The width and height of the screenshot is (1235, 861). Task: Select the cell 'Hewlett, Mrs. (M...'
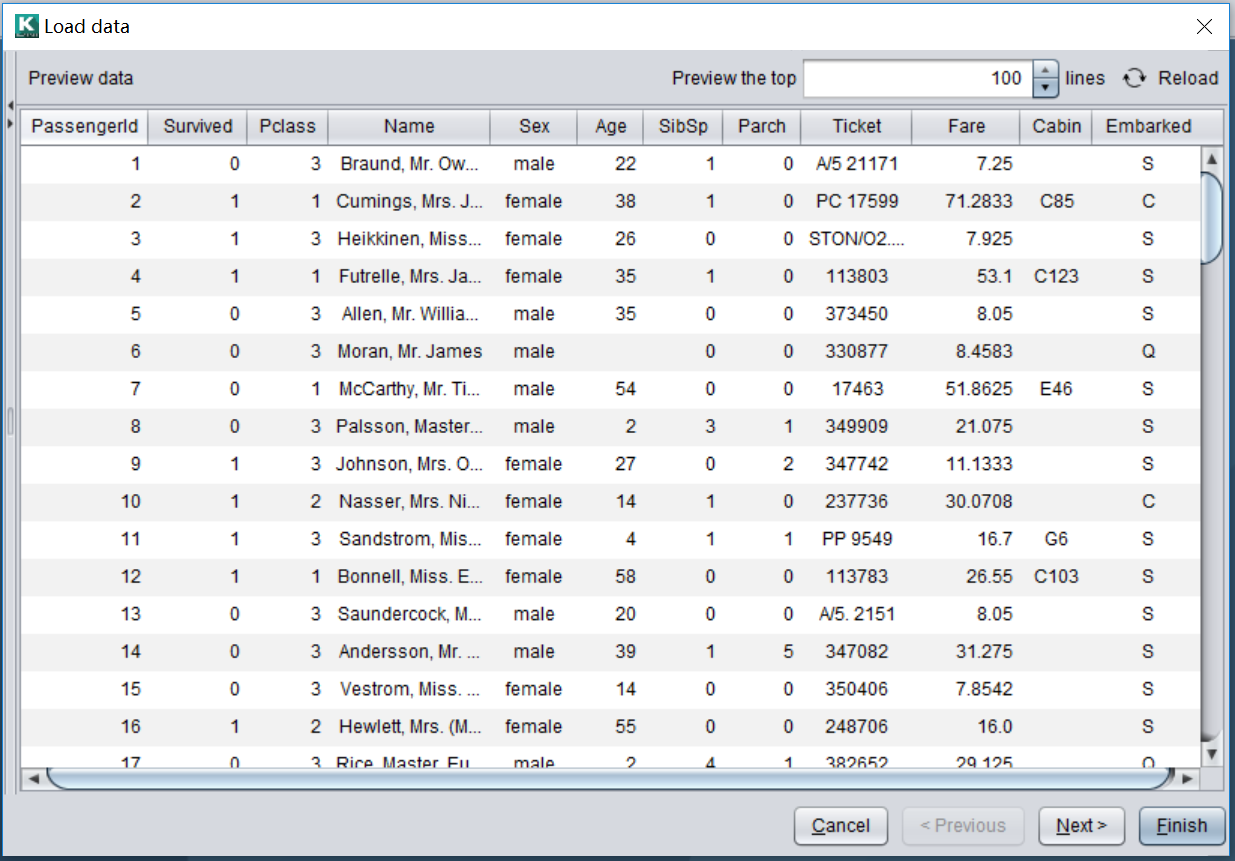click(x=409, y=726)
